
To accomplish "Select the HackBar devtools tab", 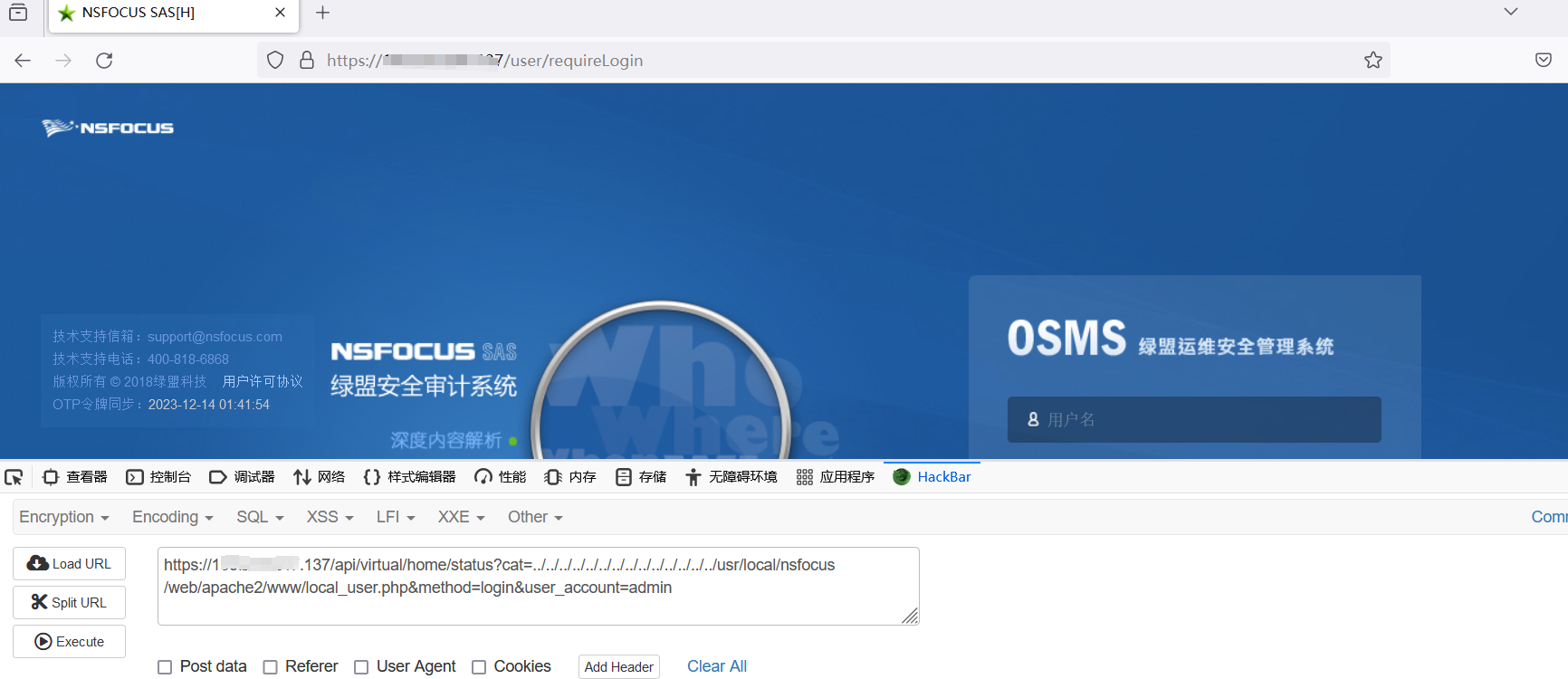I will tap(932, 477).
